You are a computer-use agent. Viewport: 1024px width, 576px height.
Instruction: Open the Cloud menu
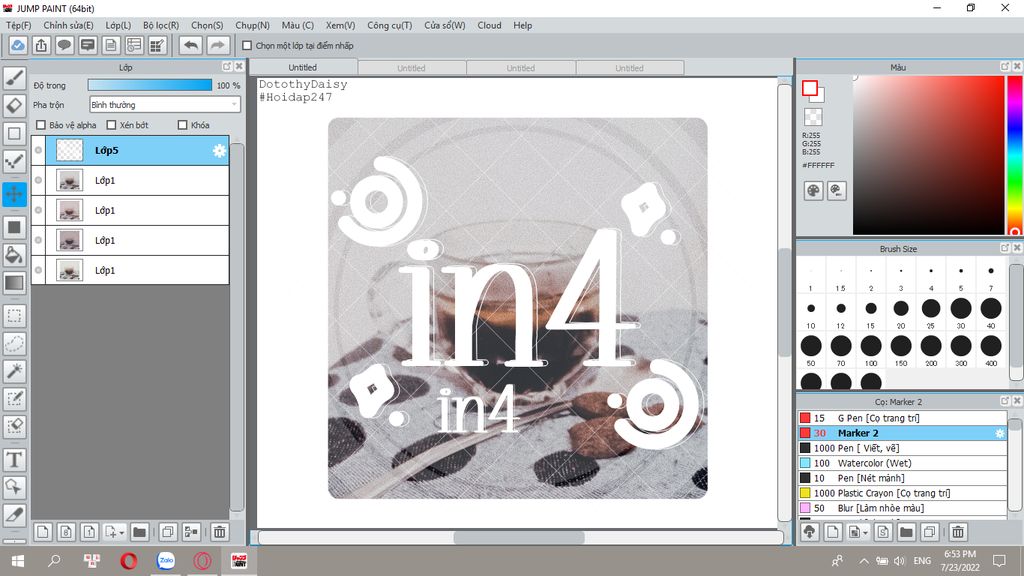pyautogui.click(x=489, y=25)
